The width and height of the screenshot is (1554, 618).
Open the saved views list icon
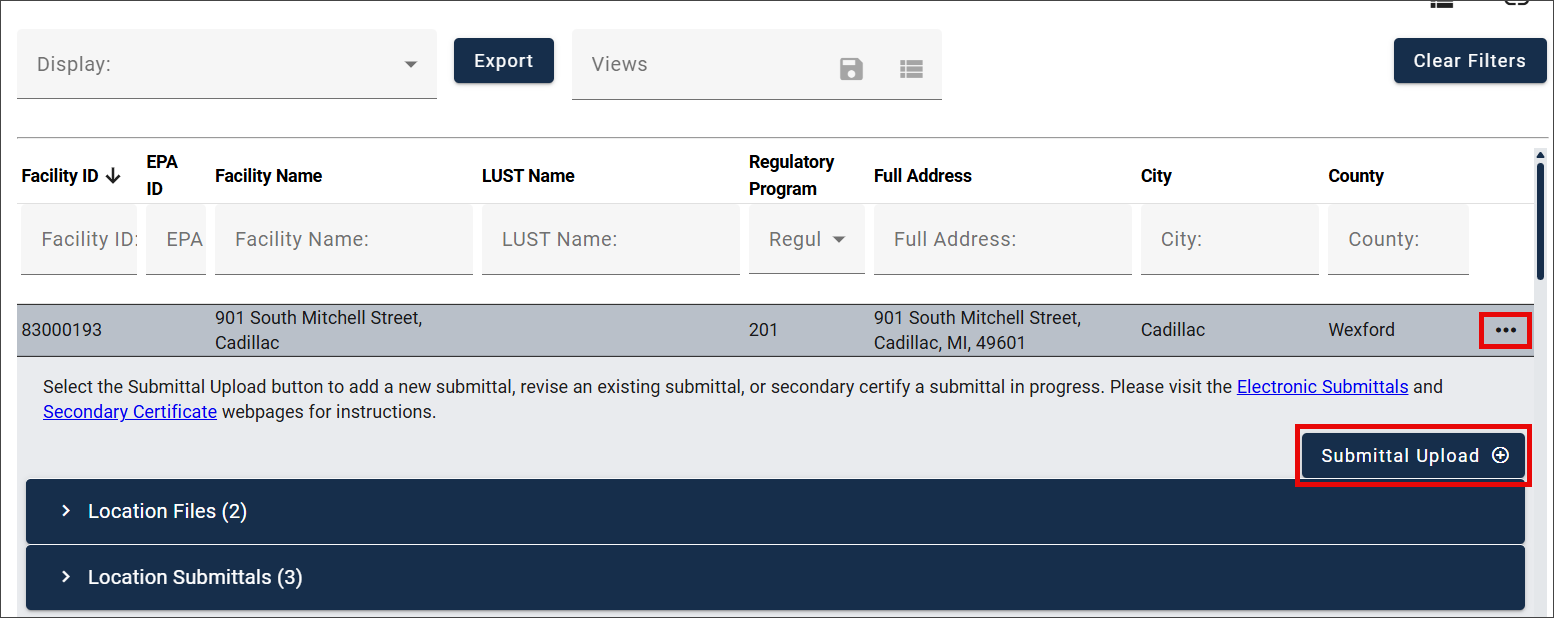click(x=911, y=69)
